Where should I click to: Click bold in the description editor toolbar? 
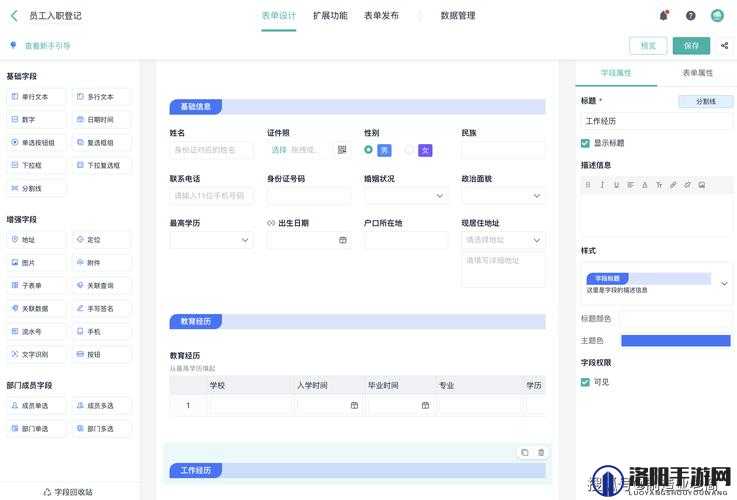(588, 185)
